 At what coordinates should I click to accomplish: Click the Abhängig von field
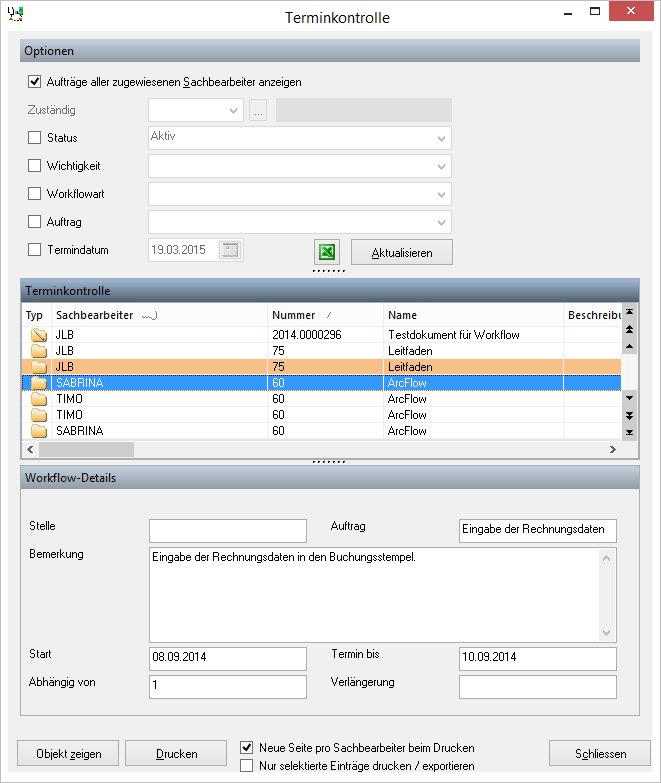(228, 687)
